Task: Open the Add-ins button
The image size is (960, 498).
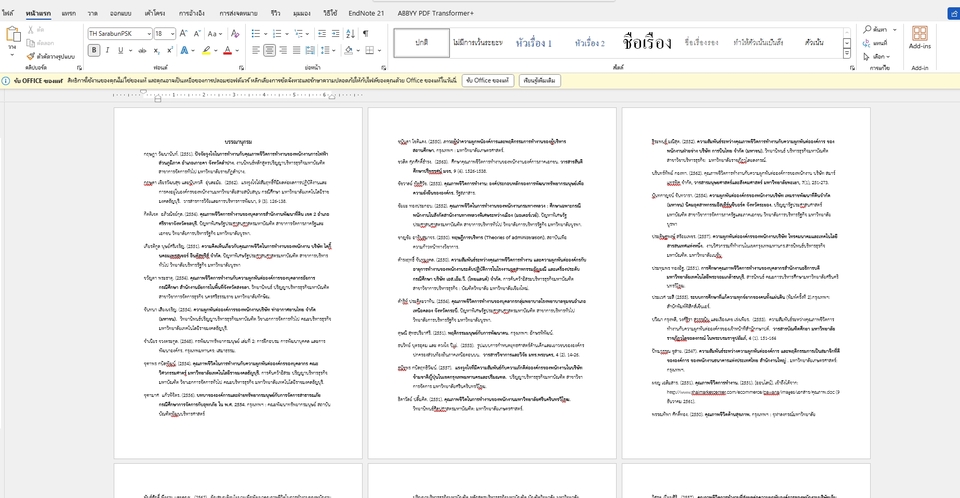Action: (920, 37)
